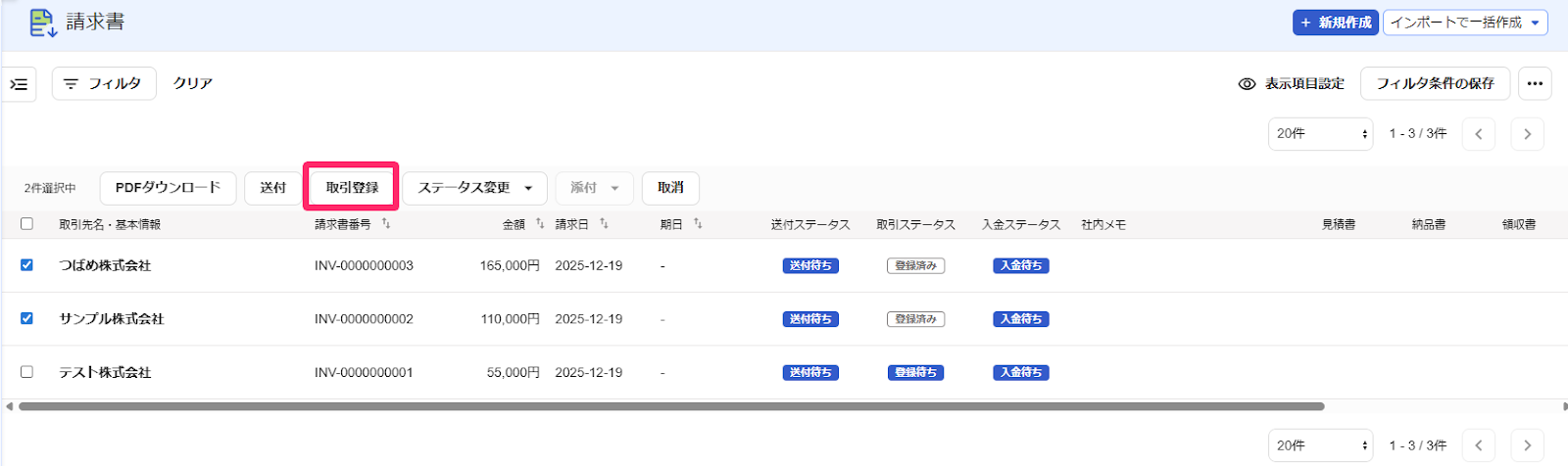Sort by 期日 column arrows

[x=698, y=224]
